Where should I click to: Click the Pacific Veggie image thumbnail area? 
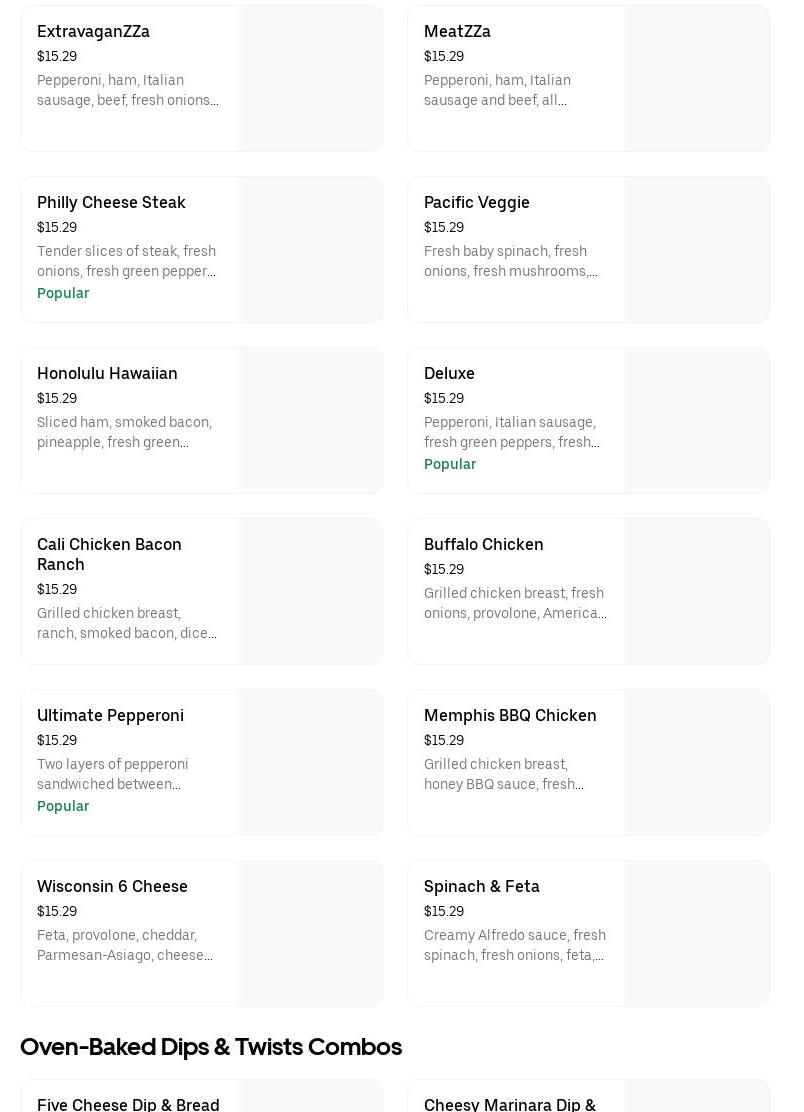[x=697, y=250]
